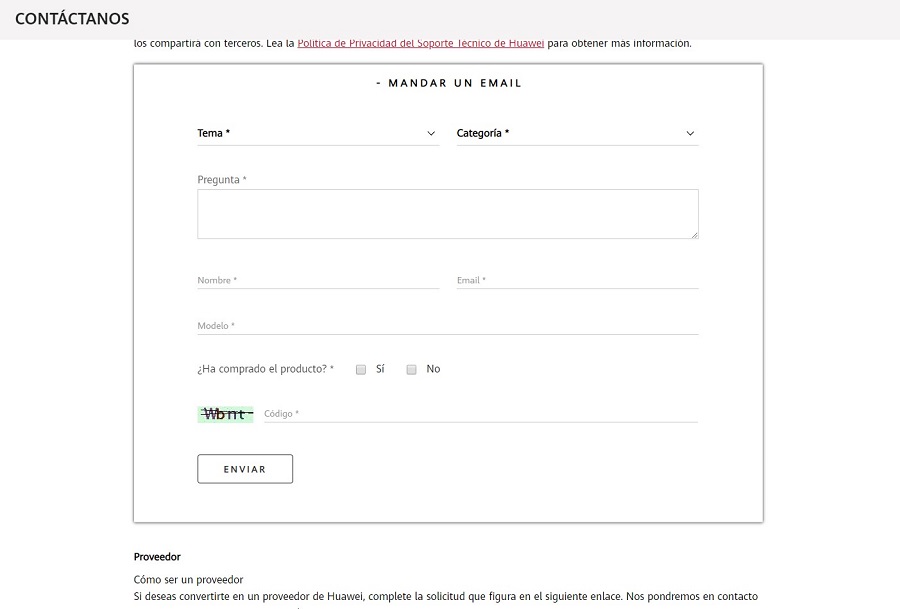
Task: Select the Email input field
Action: (576, 281)
